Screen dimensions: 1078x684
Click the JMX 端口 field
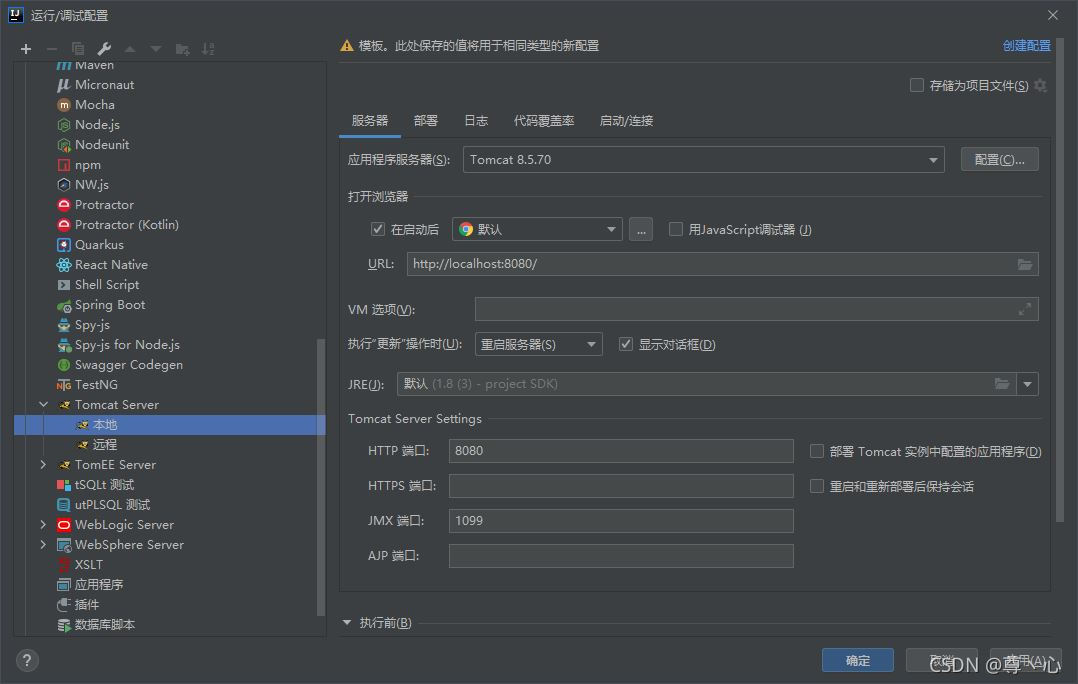[x=622, y=520]
